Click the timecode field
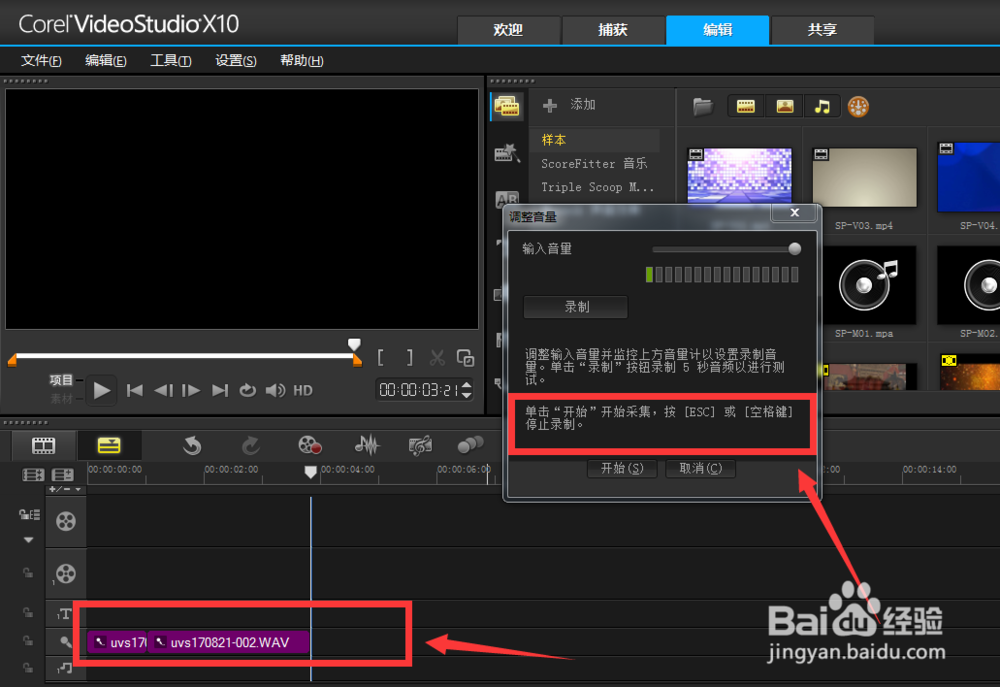Viewport: 1000px width, 687px height. (x=418, y=390)
